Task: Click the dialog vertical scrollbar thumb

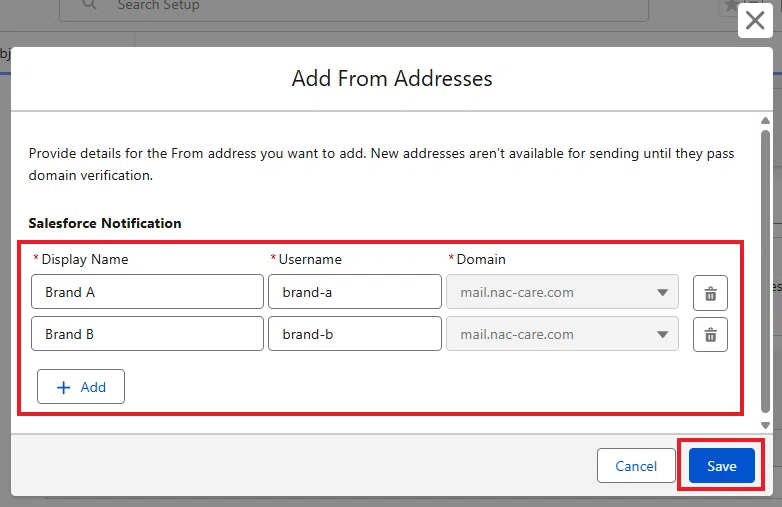Action: tap(766, 271)
